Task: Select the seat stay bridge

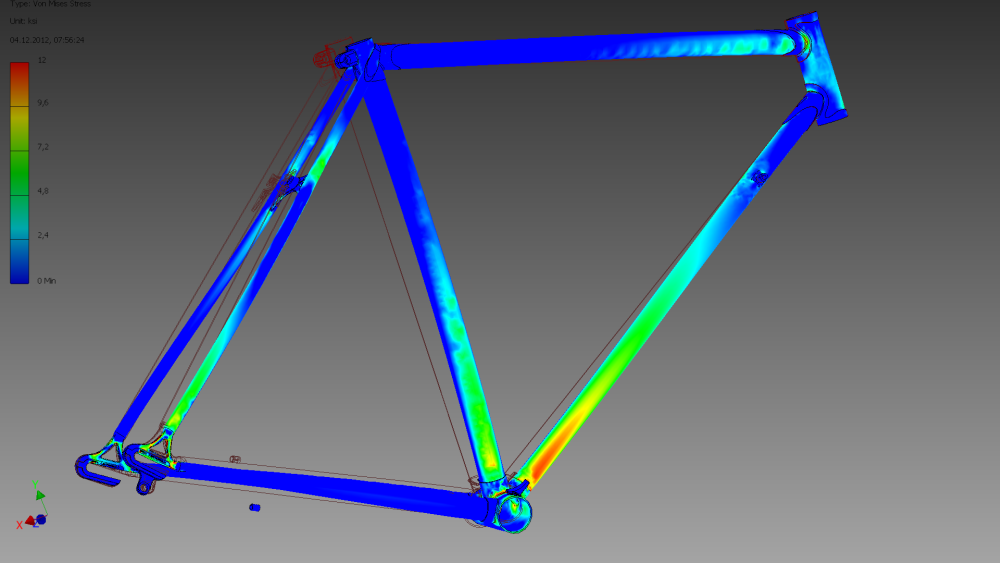Action: [290, 186]
